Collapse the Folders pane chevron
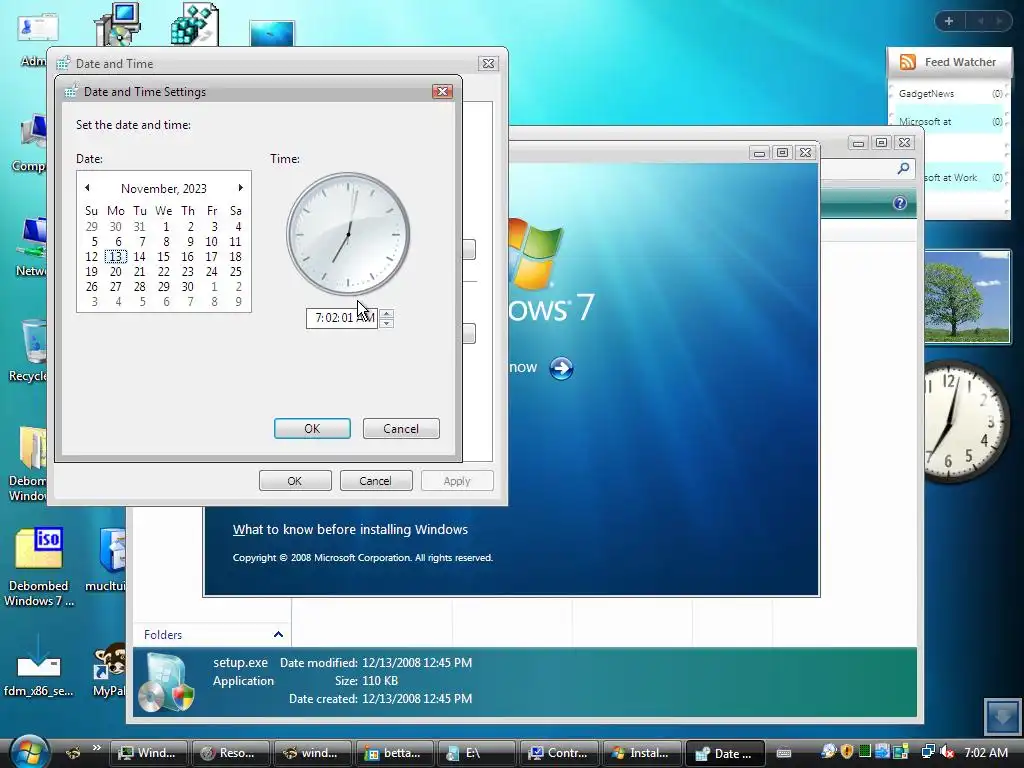 [278, 634]
